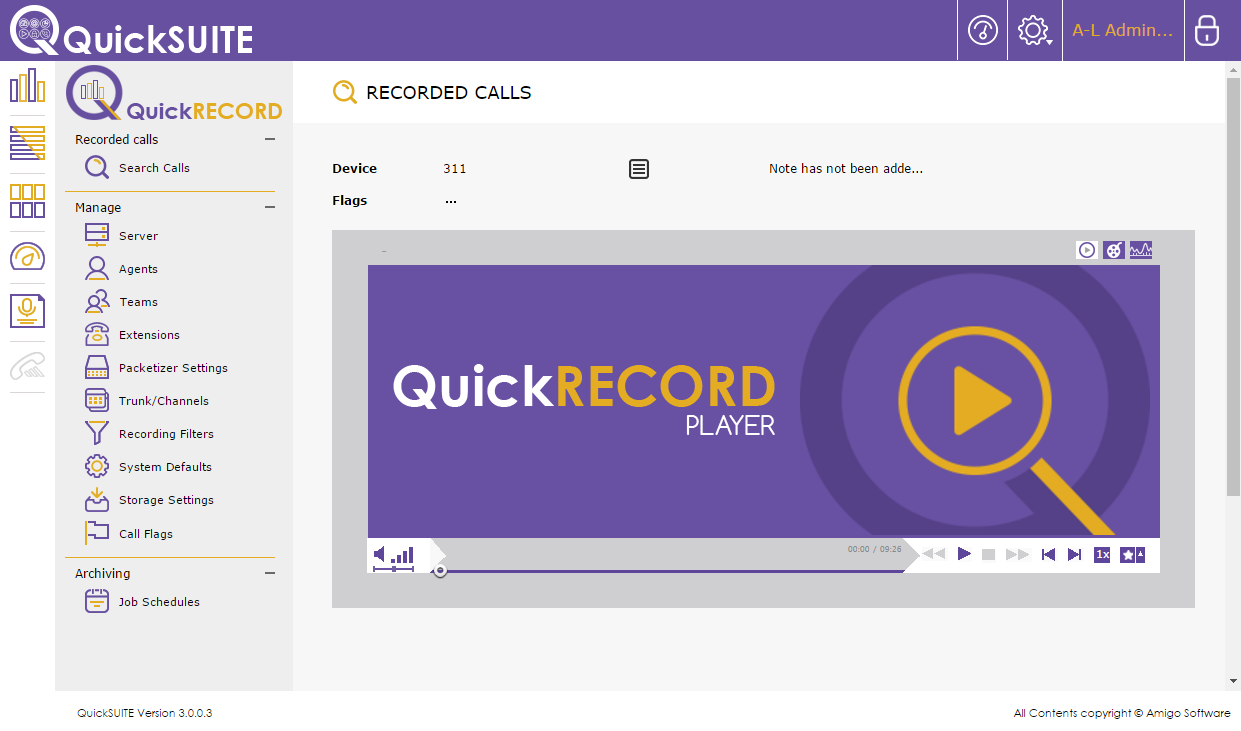The image size is (1241, 731).
Task: Click the QuickSUITE Version 3.0.0.3 footer text
Action: coord(145,713)
